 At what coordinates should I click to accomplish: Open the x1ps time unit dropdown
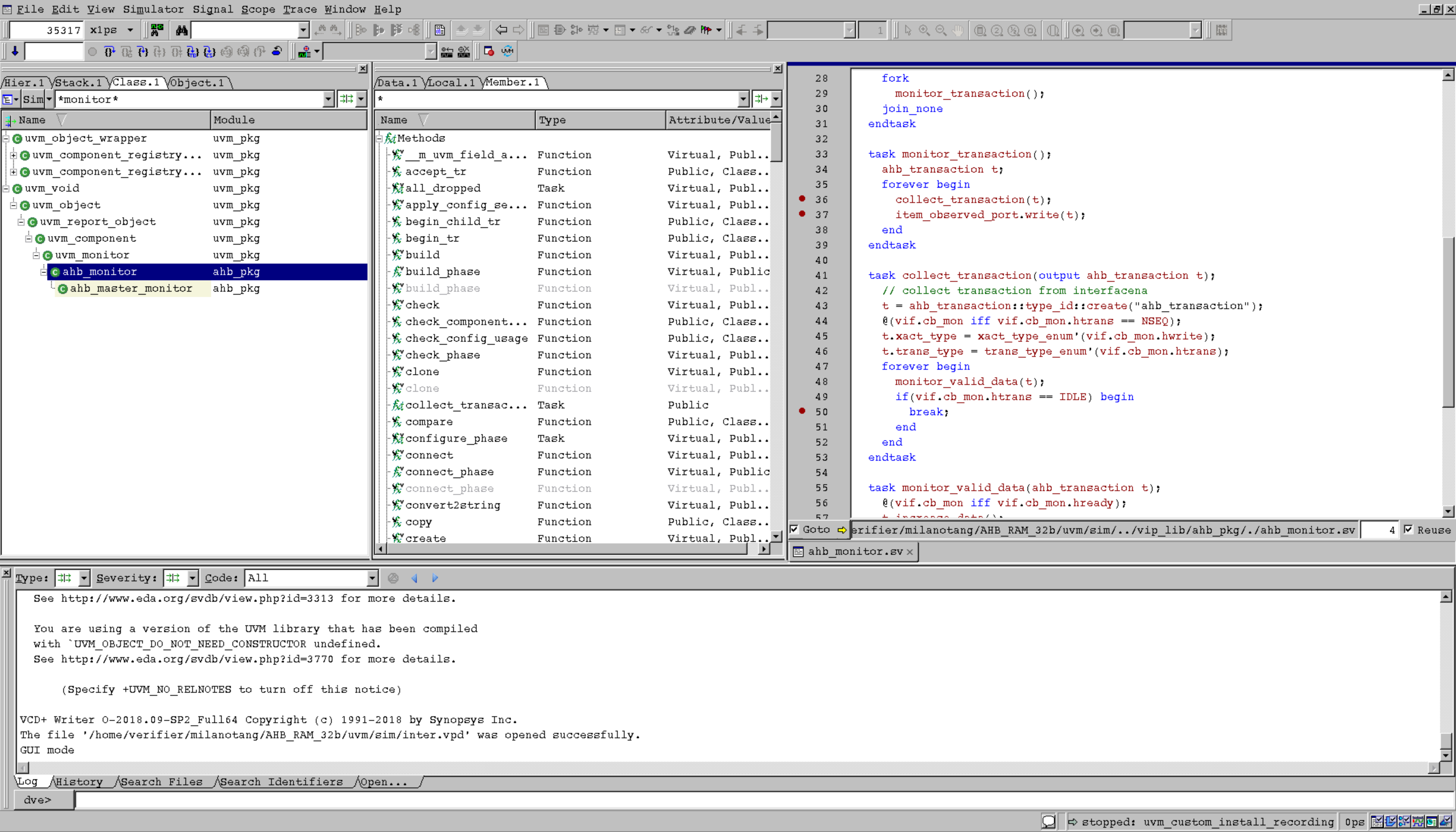coord(130,30)
